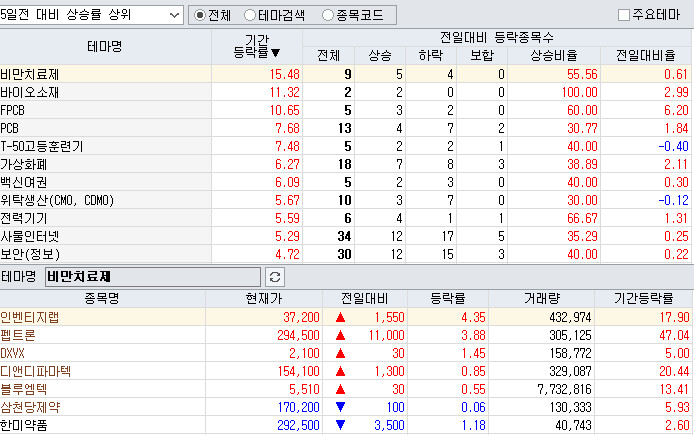Select the 보안(정보) theme row

(x=345, y=254)
